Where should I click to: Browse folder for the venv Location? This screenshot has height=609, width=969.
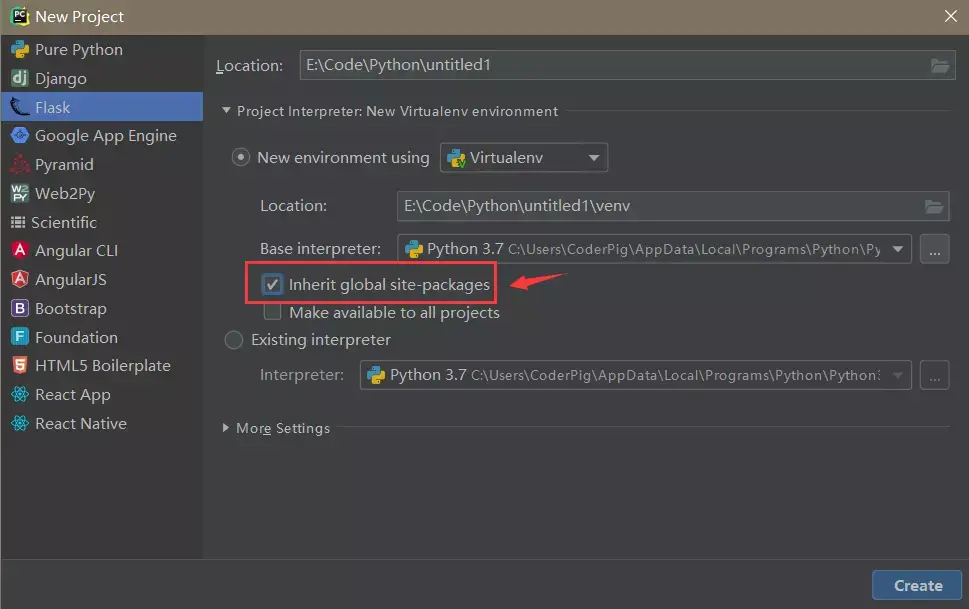934,207
